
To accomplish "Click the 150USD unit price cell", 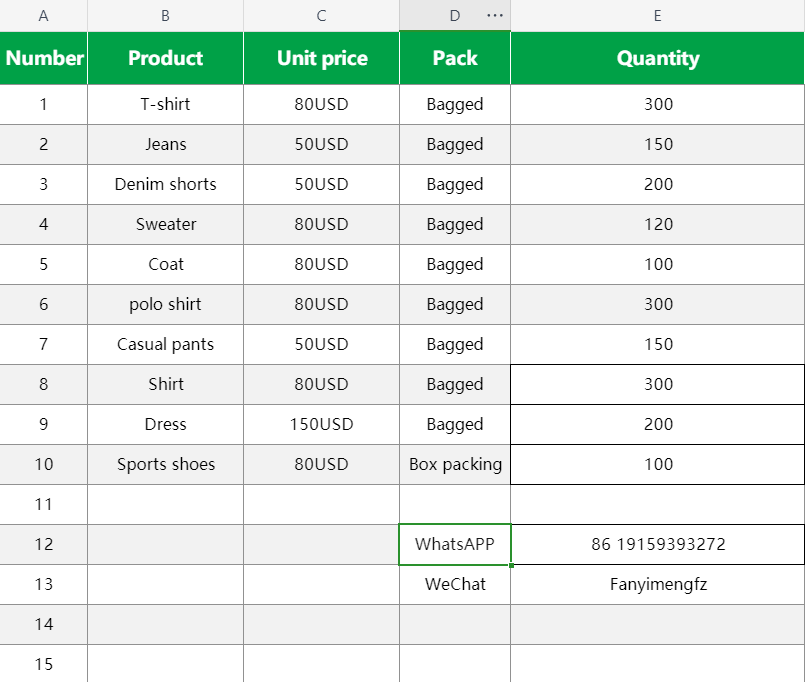I will tap(321, 424).
